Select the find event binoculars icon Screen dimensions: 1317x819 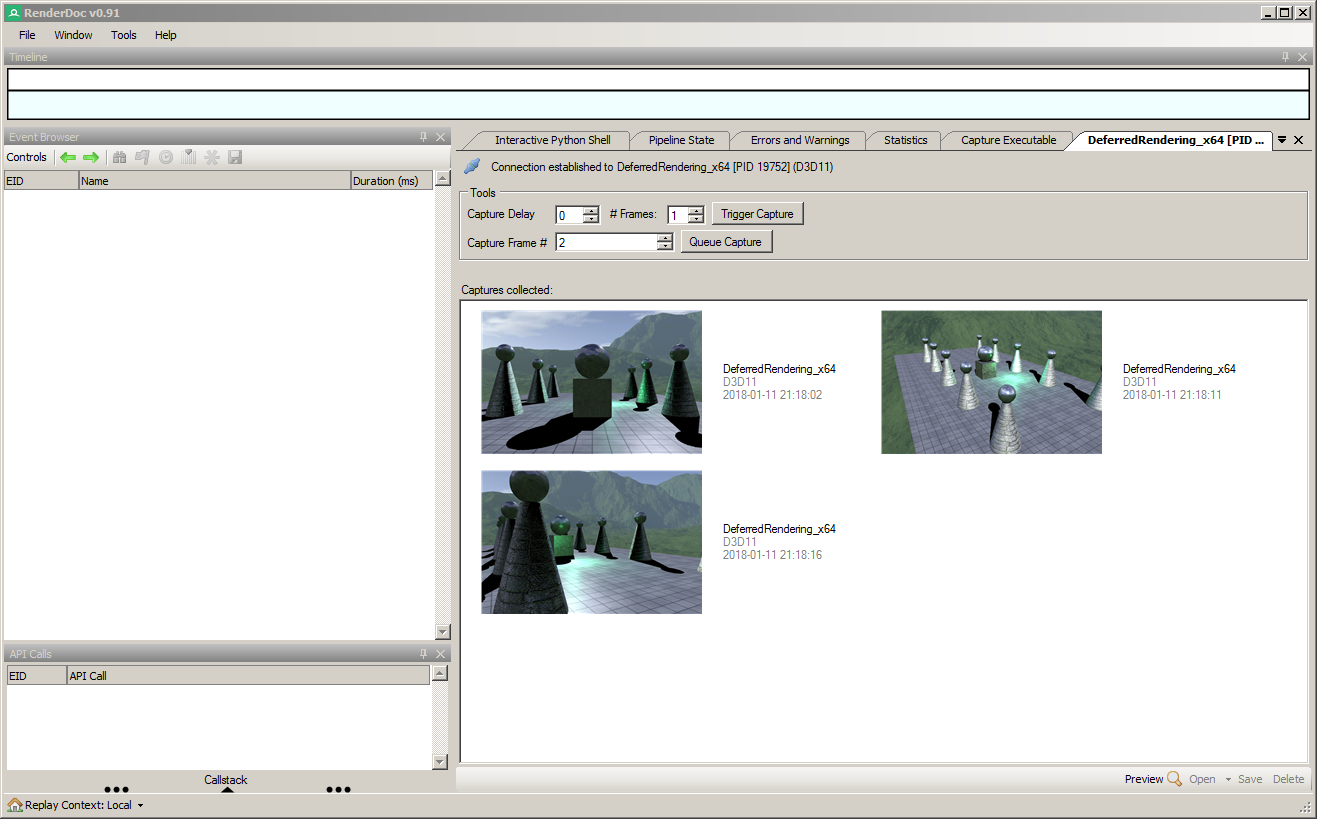pos(119,157)
